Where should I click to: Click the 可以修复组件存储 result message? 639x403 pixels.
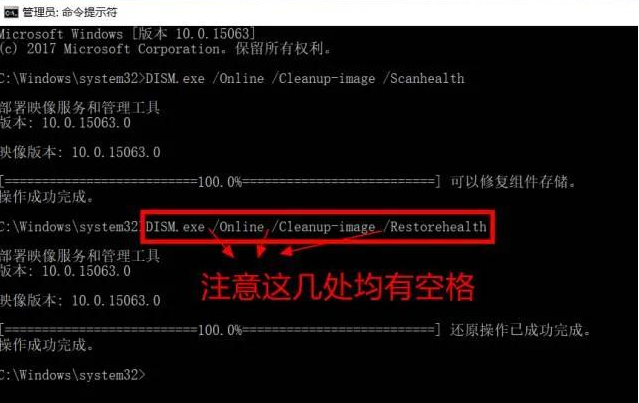point(513,182)
